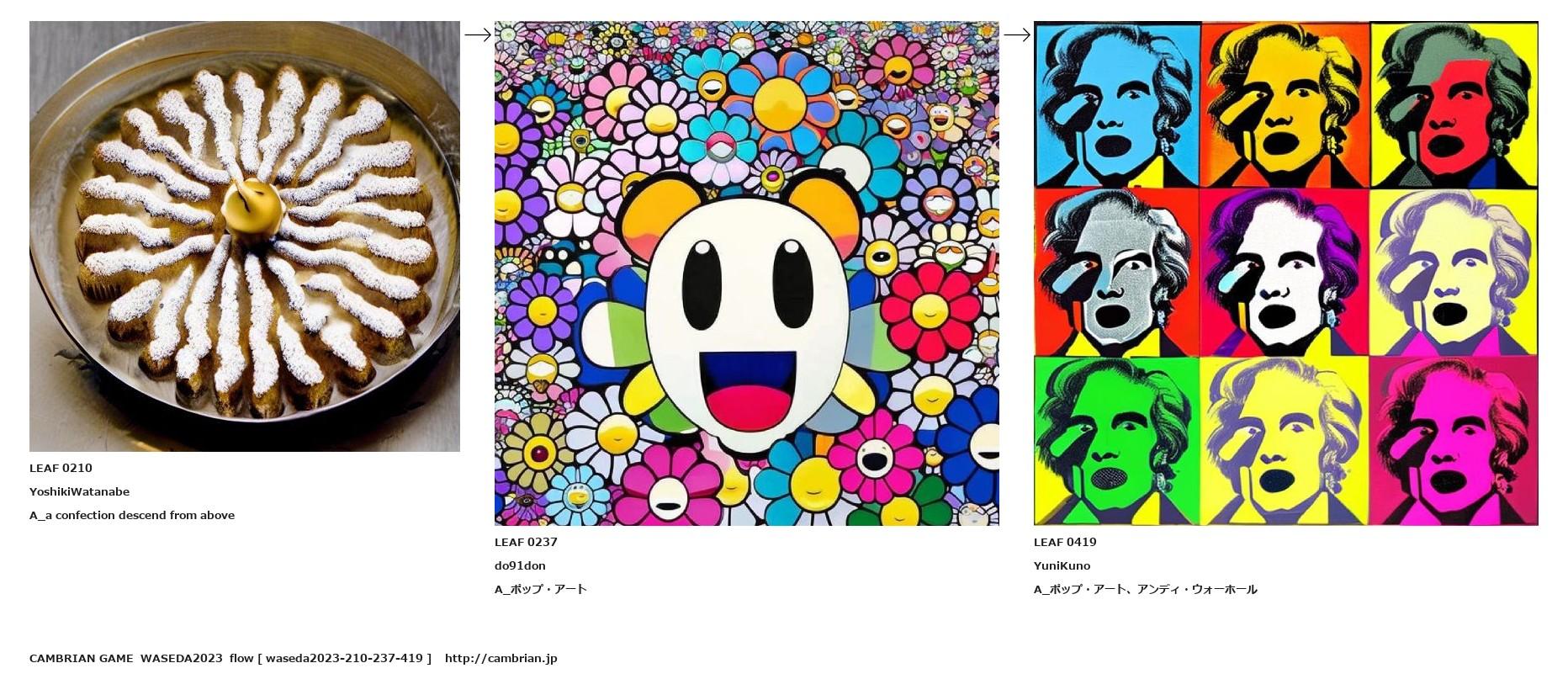
Task: Select author name YoshikiWatanabe
Action: 79,491
